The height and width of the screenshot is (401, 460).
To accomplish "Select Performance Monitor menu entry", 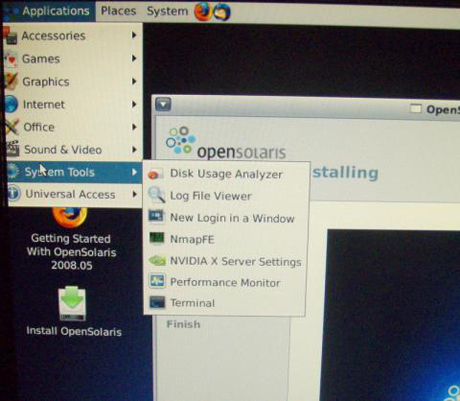I will click(x=225, y=282).
